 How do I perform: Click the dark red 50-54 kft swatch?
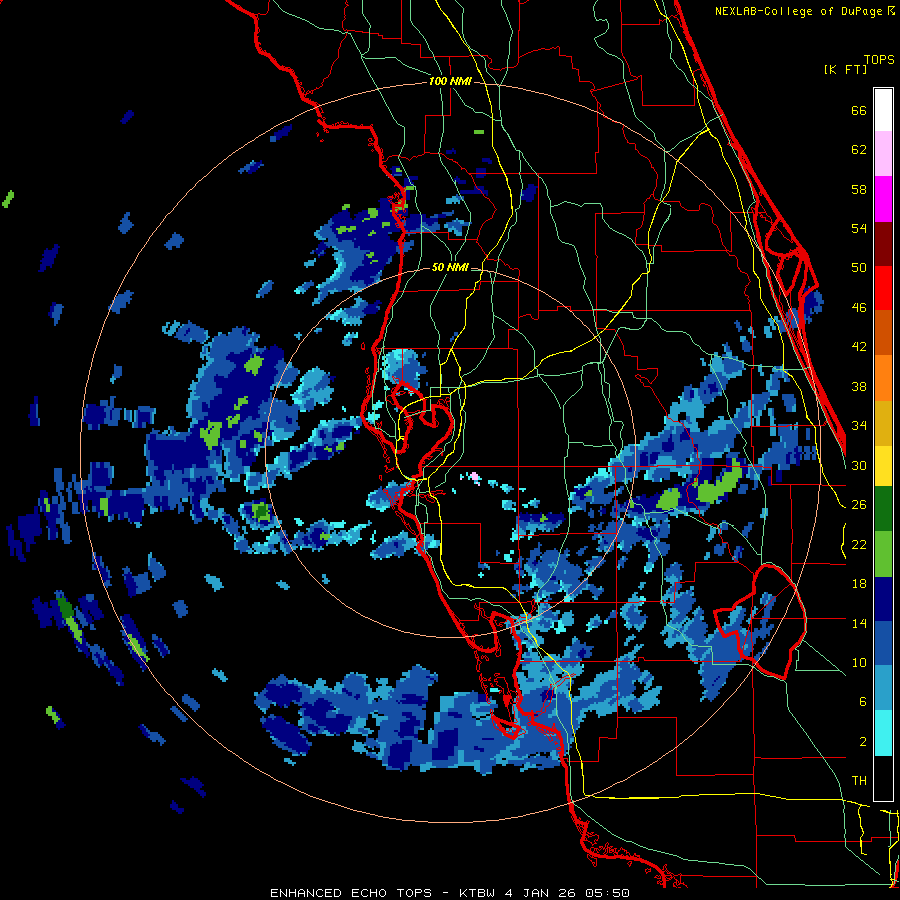(x=883, y=244)
